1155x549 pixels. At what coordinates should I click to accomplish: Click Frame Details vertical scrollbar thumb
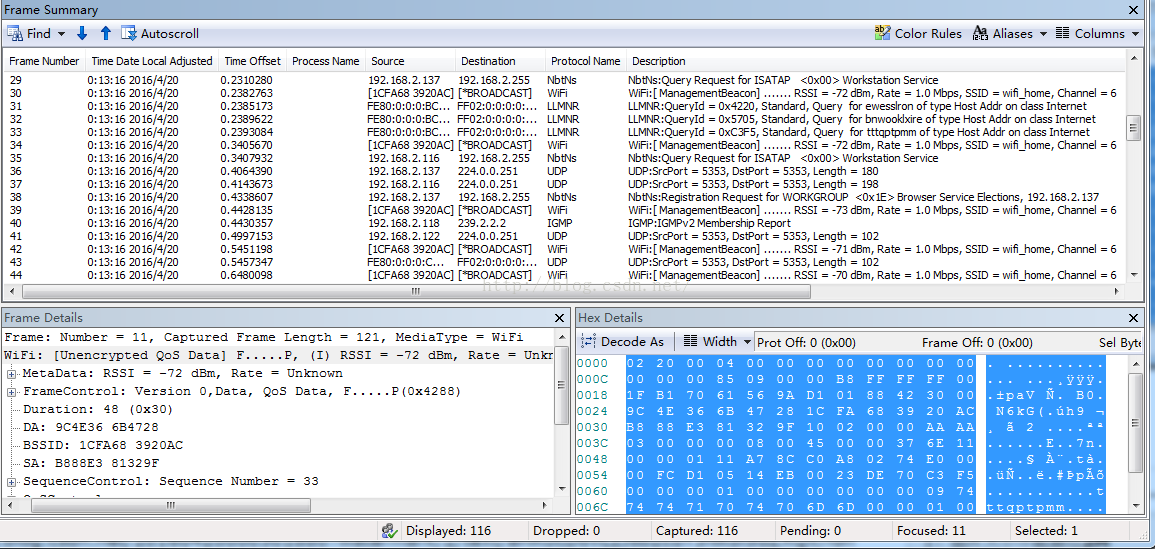pyautogui.click(x=562, y=385)
